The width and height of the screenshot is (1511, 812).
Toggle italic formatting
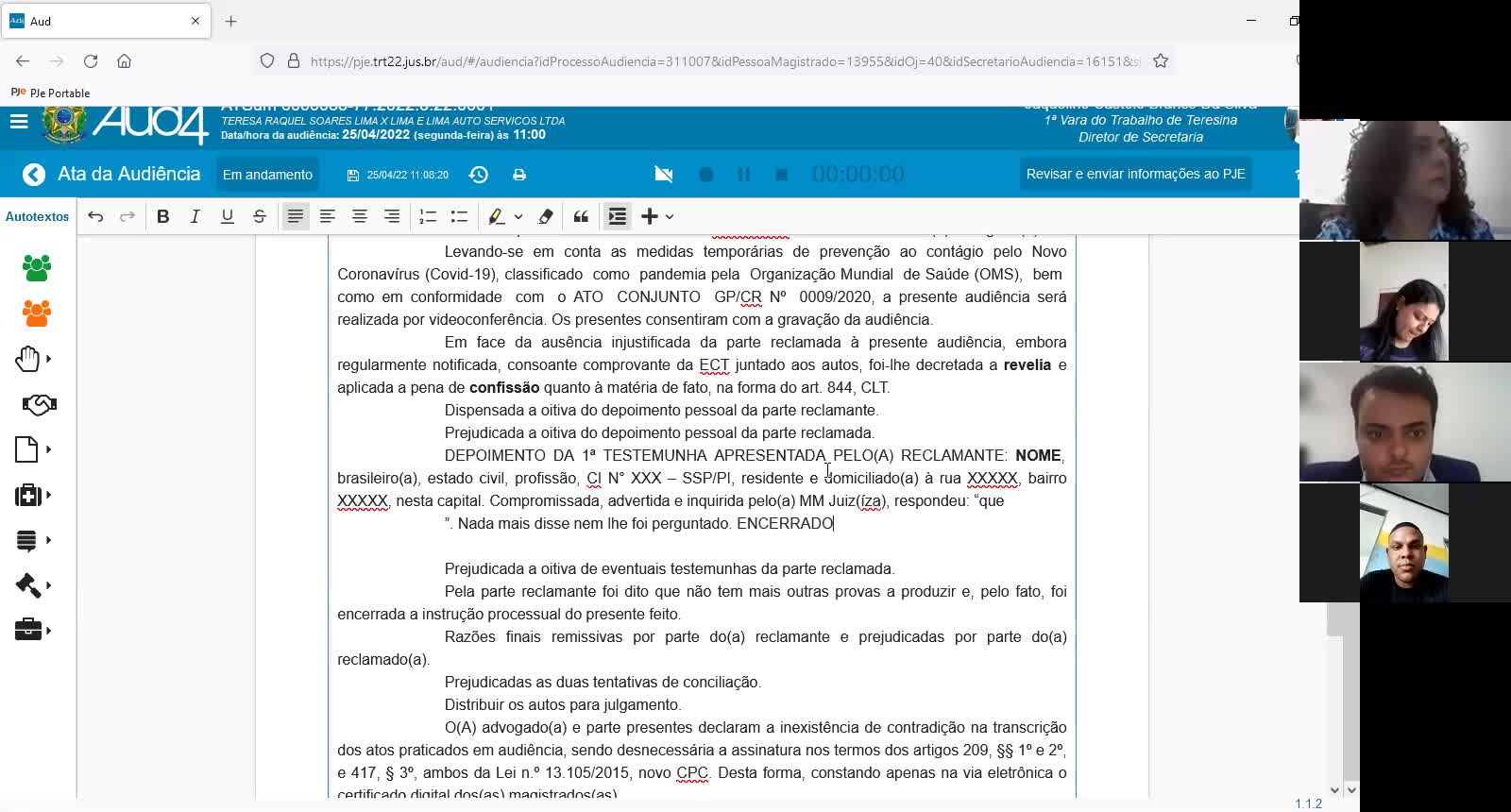[x=195, y=216]
